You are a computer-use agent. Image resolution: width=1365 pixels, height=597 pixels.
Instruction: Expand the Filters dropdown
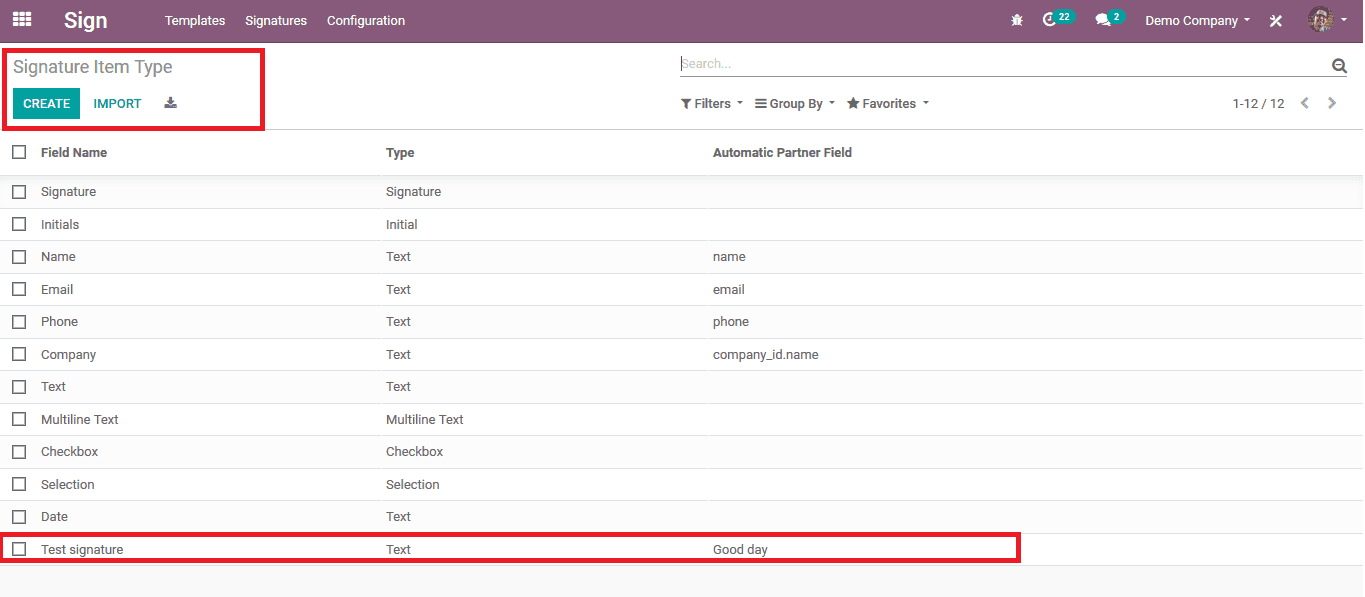pos(712,103)
